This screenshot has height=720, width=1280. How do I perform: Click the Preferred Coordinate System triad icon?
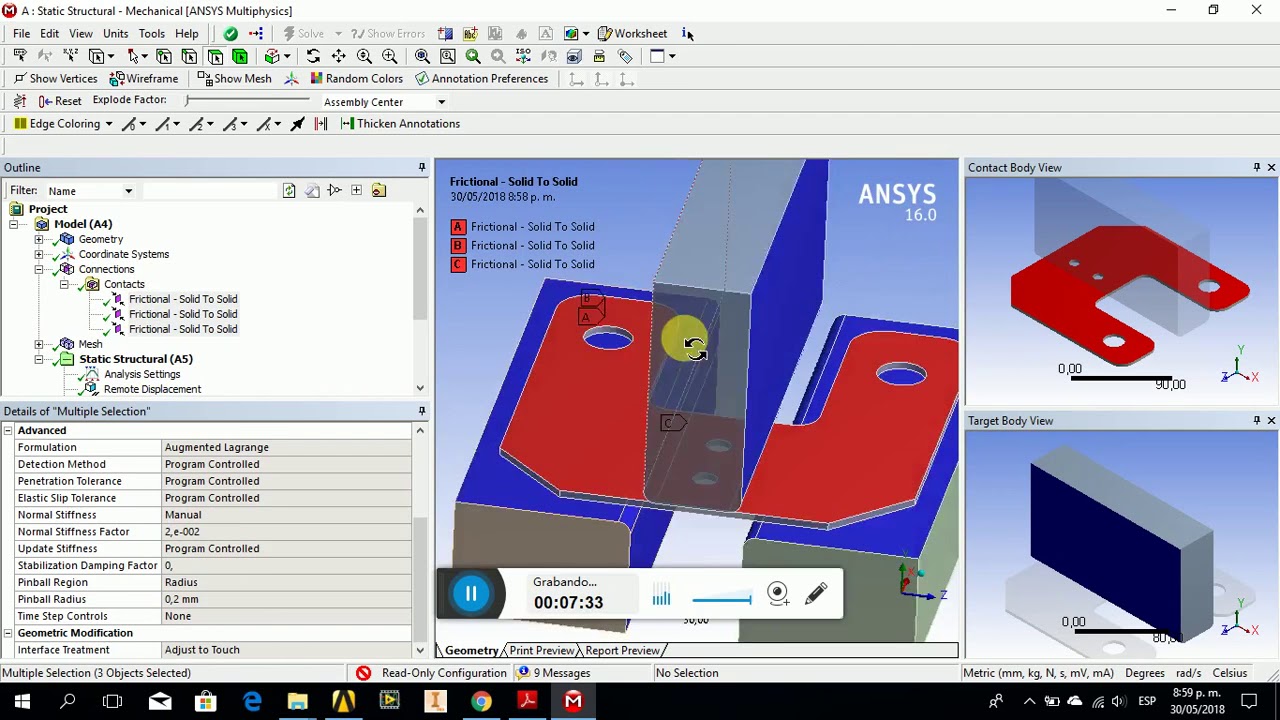coord(291,78)
